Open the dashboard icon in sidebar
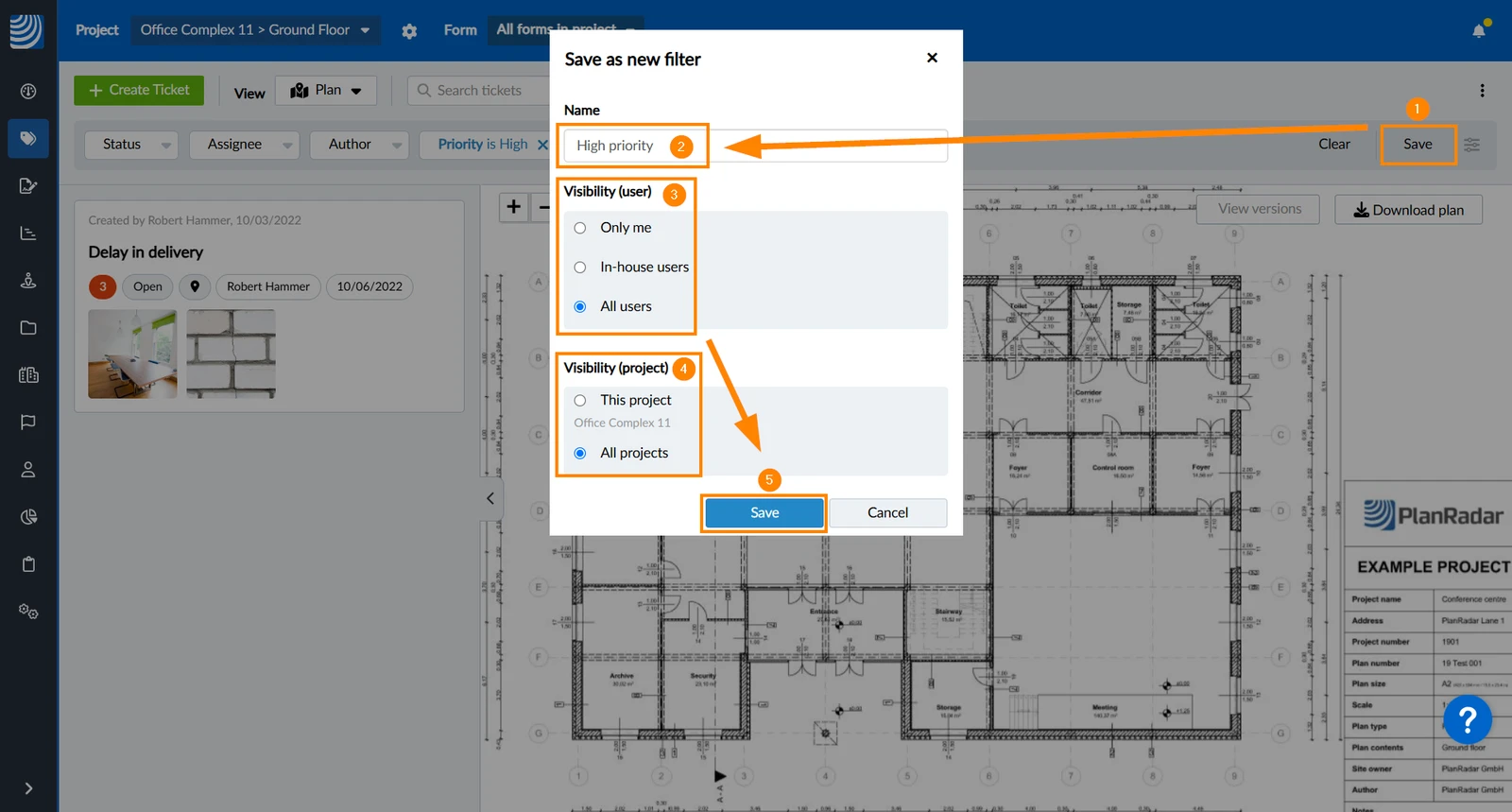 coord(28,91)
